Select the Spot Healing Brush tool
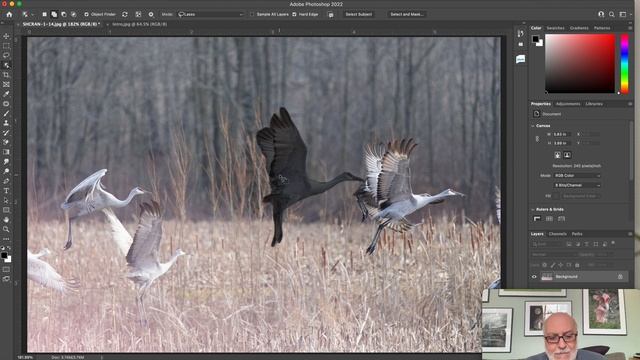640x360 pixels. click(6, 104)
